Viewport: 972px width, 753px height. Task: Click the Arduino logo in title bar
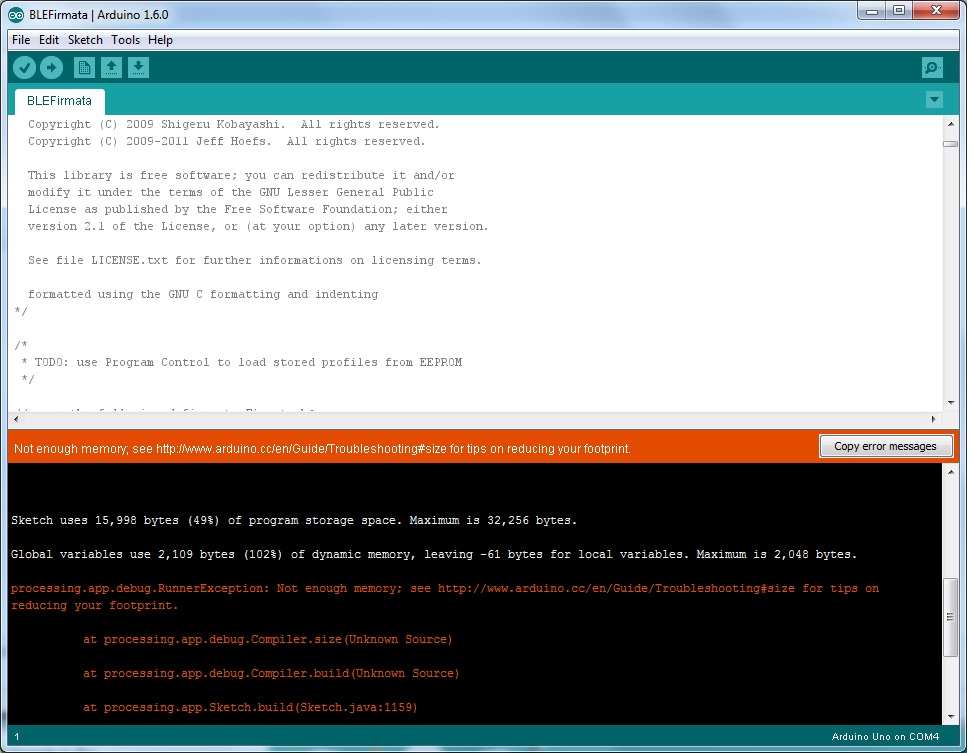16,15
